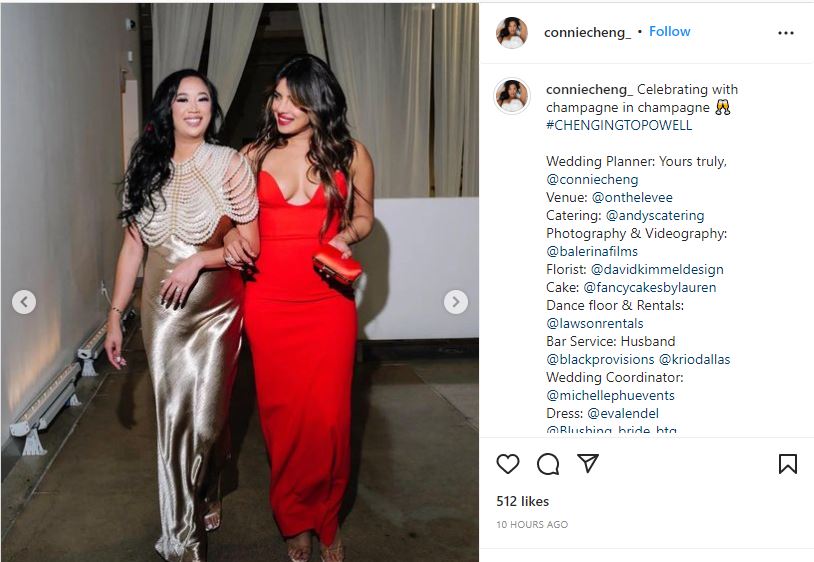The height and width of the screenshot is (562, 814).
Task: Open the @andyscatering mention
Action: coord(655,215)
